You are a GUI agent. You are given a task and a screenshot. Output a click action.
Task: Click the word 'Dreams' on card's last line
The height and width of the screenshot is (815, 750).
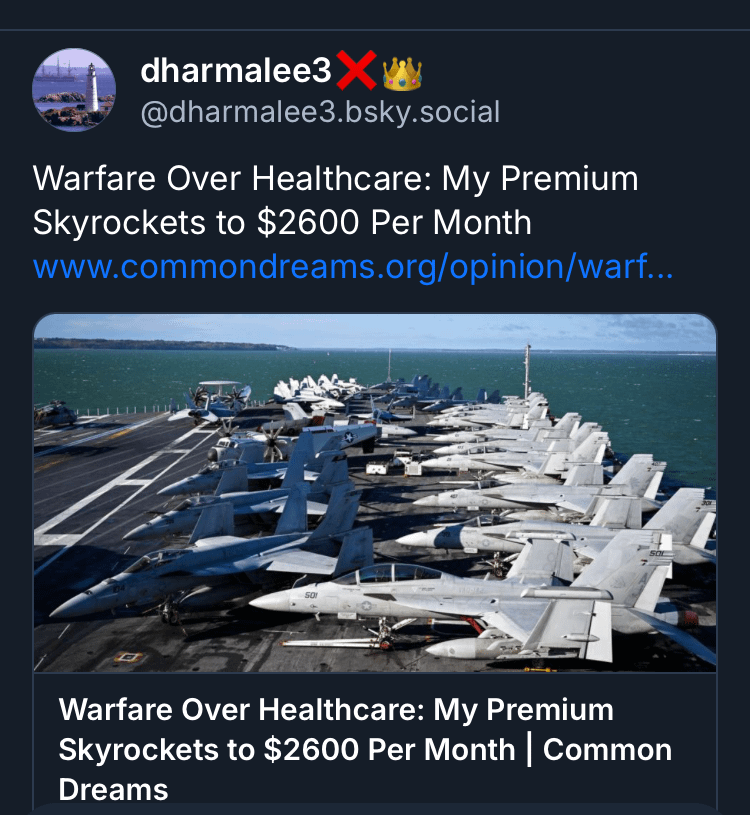pyautogui.click(x=113, y=790)
